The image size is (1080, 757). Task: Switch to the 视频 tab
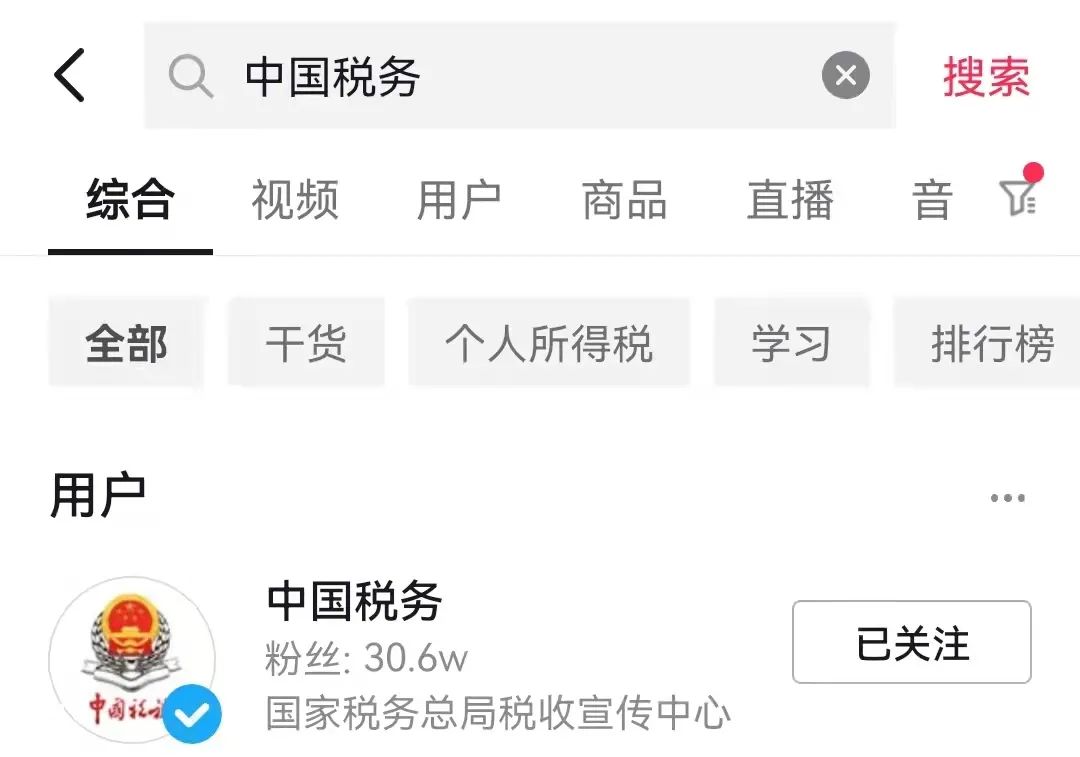[x=295, y=200]
